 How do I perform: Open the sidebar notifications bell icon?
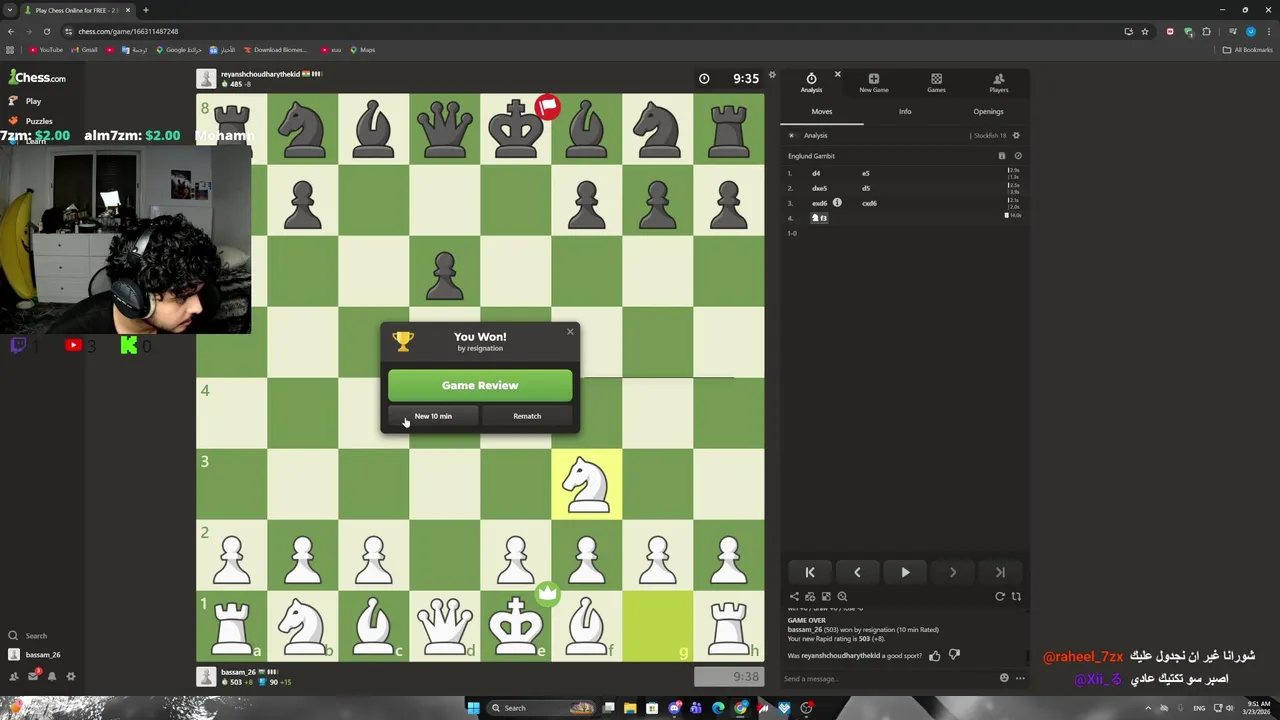click(51, 676)
